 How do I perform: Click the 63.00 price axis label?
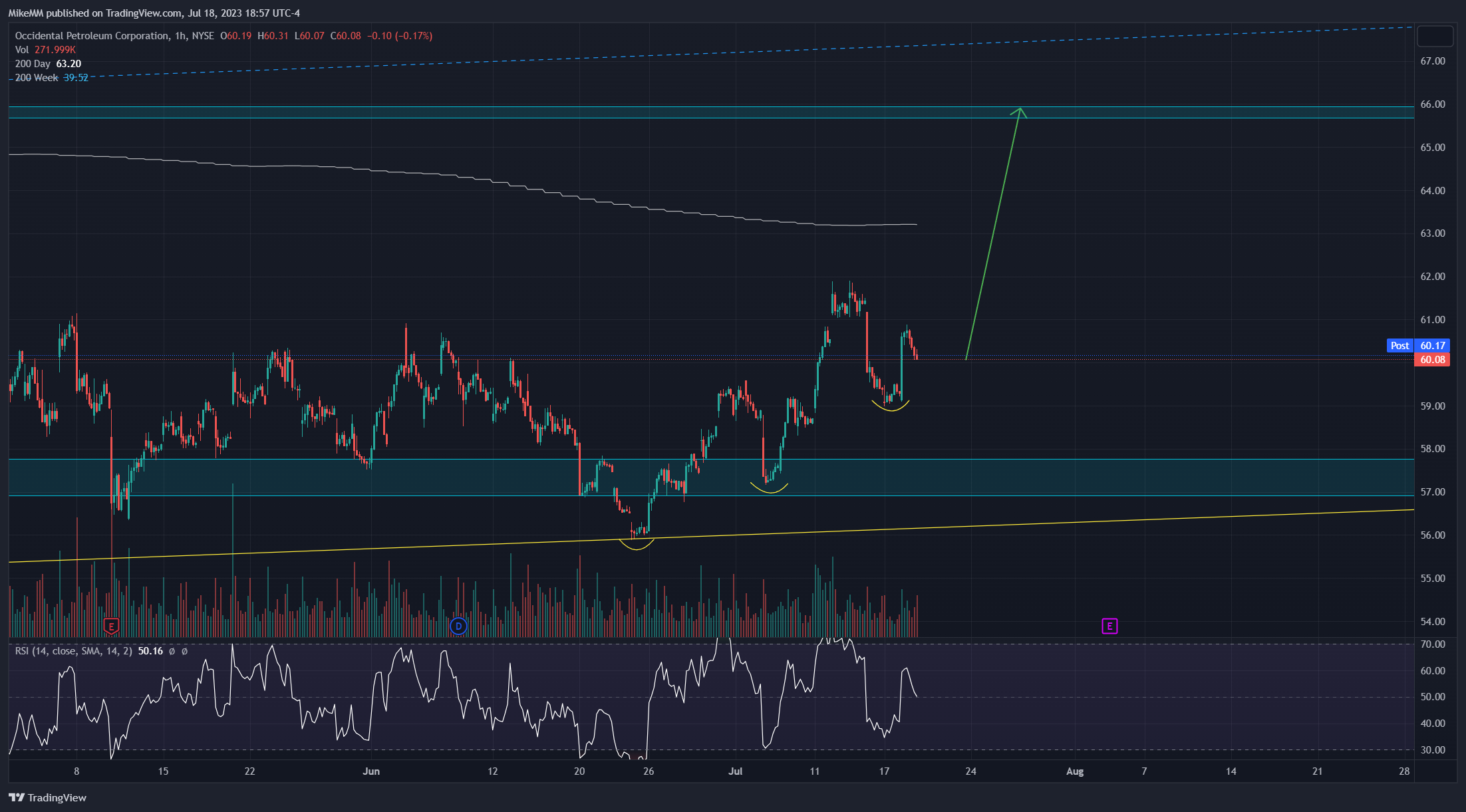[1433, 233]
